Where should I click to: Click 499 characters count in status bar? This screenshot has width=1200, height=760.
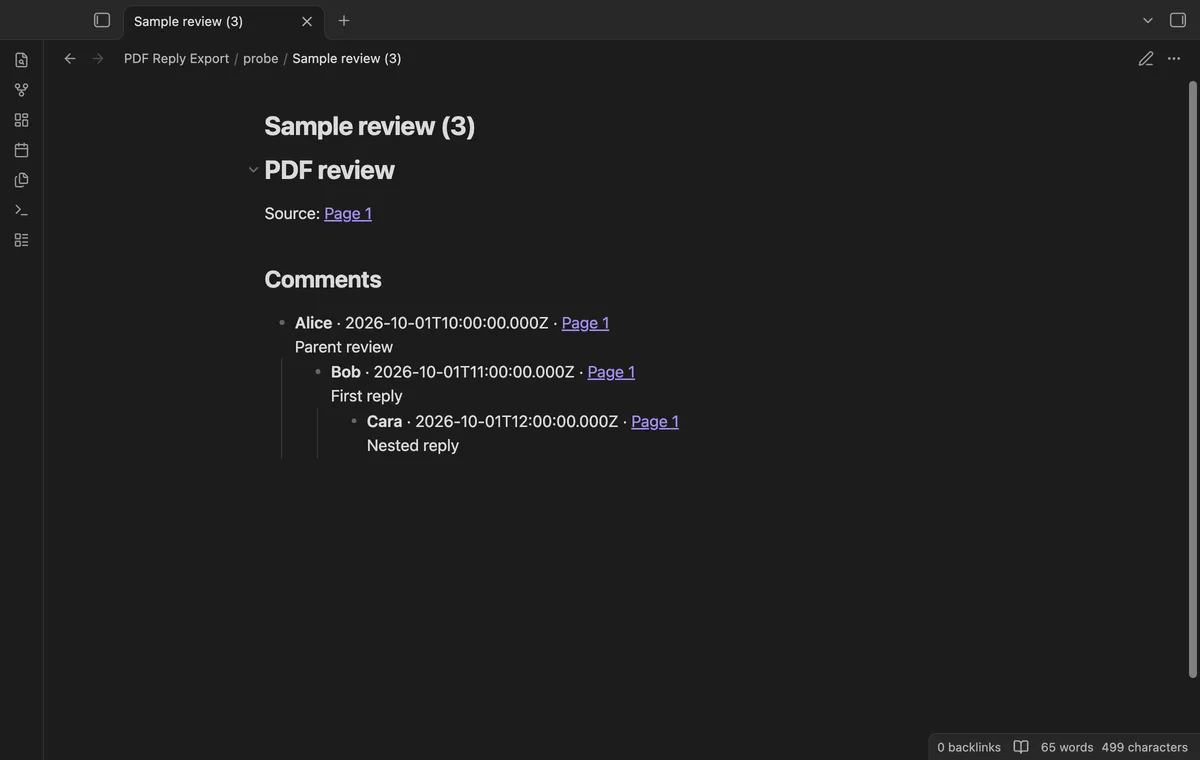click(x=1145, y=747)
